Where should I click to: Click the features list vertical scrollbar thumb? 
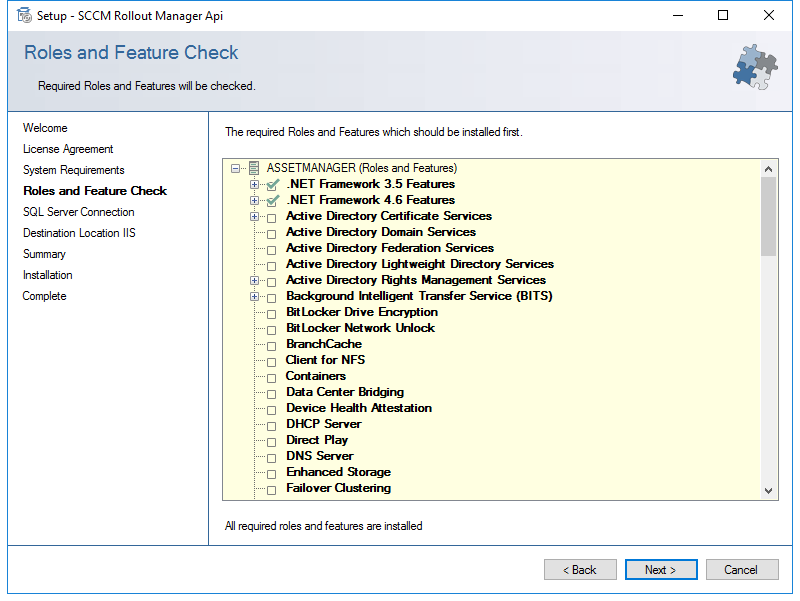point(768,216)
